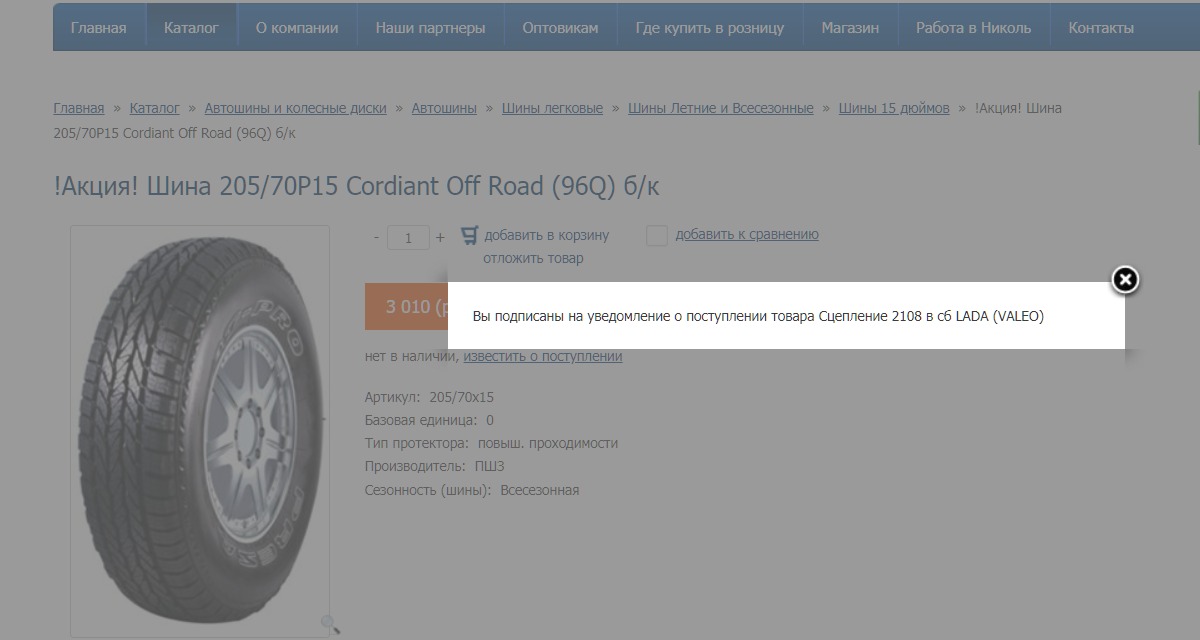This screenshot has height=640, width=1200.
Task: Click the shopping cart icon
Action: pyautogui.click(x=469, y=236)
